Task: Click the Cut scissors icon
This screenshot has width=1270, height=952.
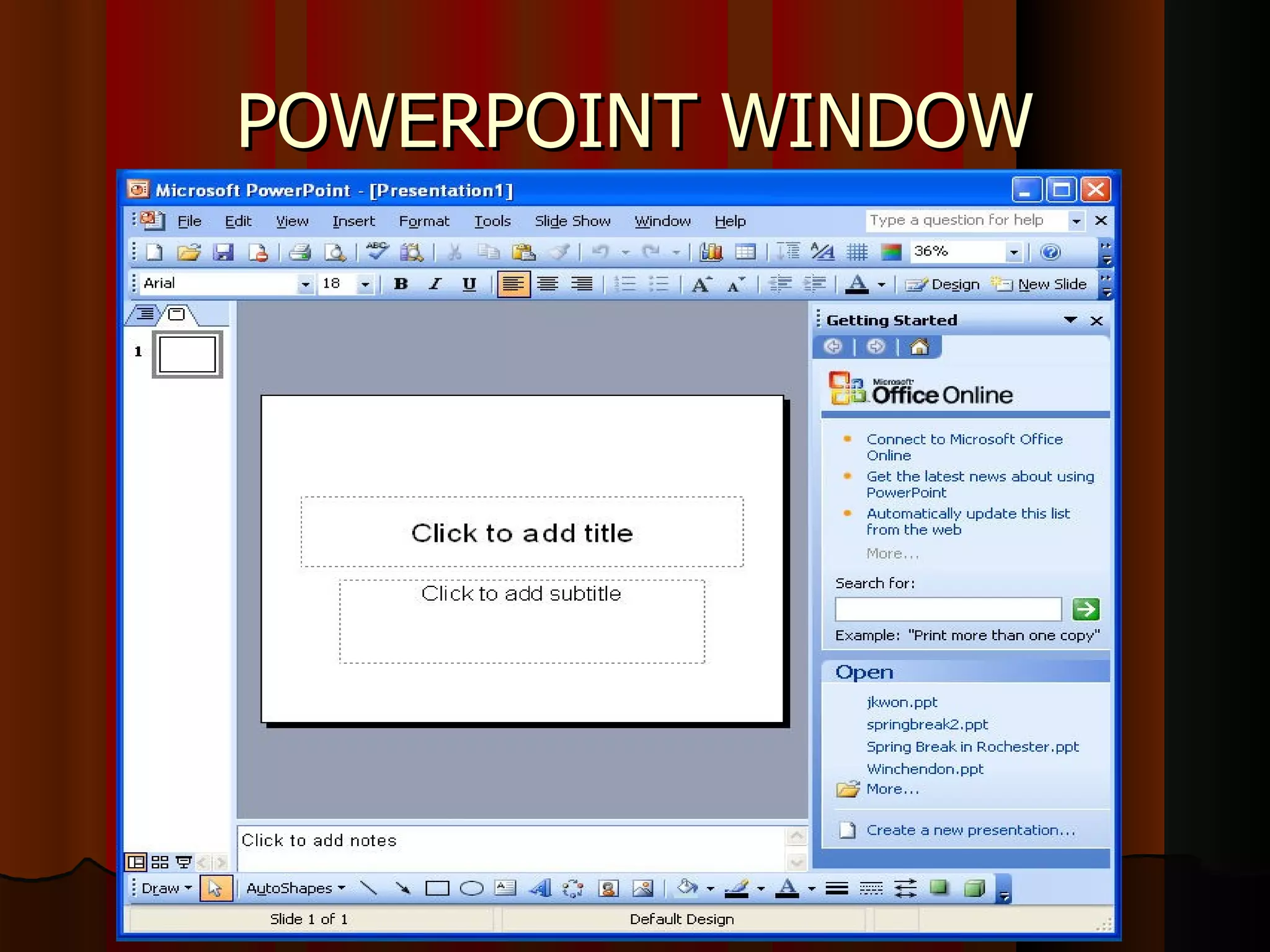Action: click(x=455, y=252)
